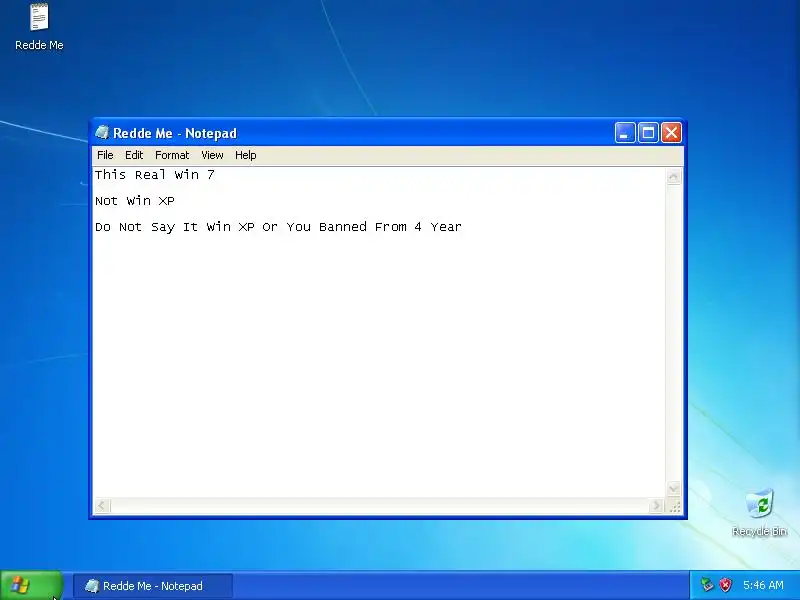Minimize the Notepad window
This screenshot has width=800, height=600.
625,133
